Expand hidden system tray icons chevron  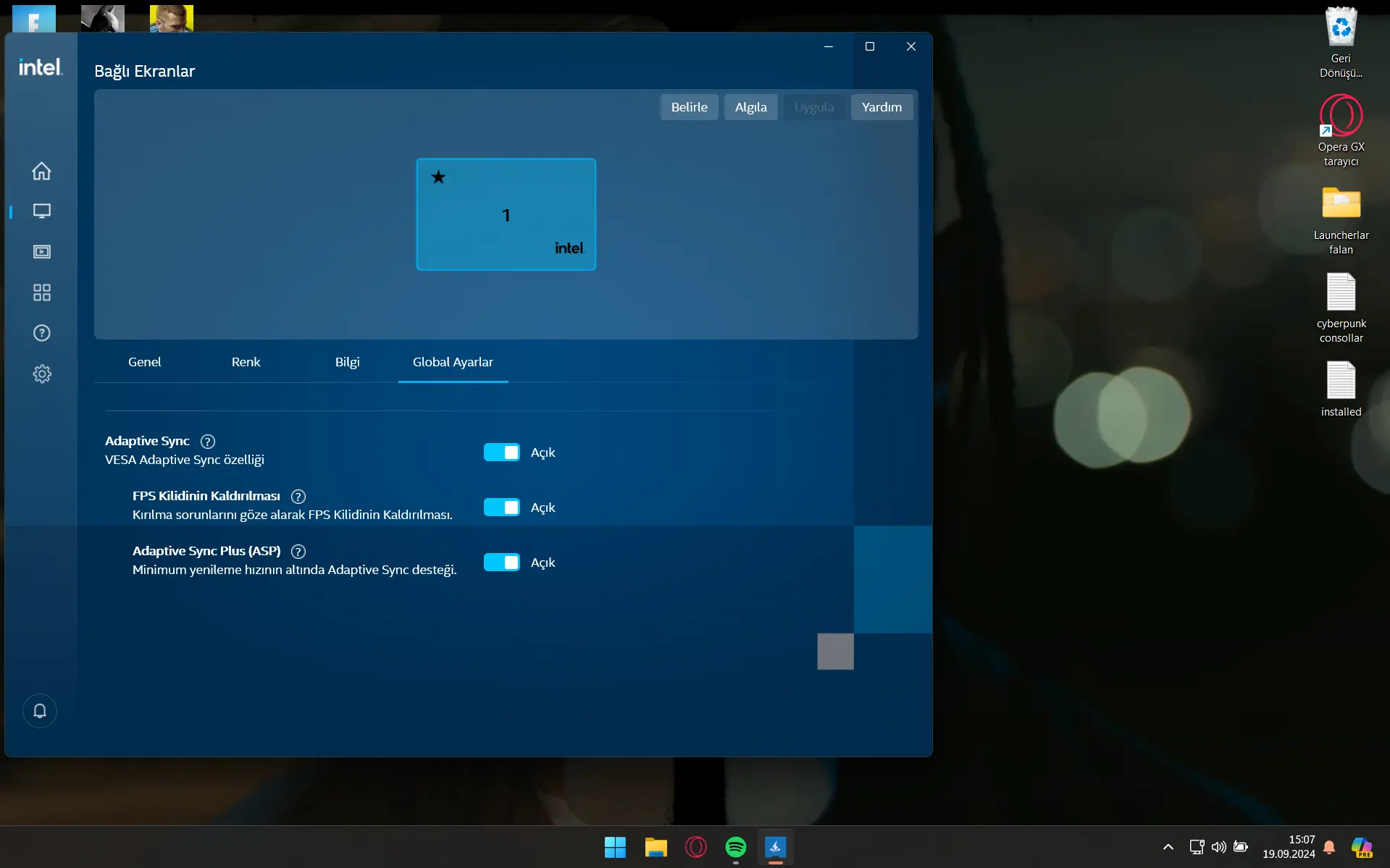(x=1168, y=847)
